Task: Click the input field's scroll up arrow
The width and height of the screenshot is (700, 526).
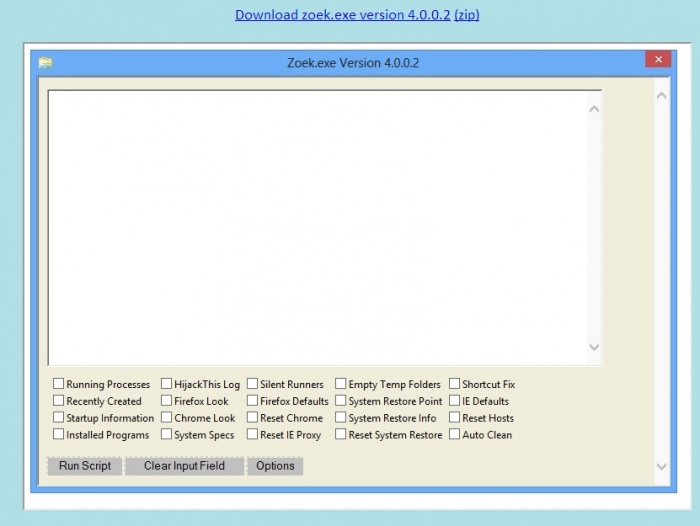Action: [x=594, y=109]
